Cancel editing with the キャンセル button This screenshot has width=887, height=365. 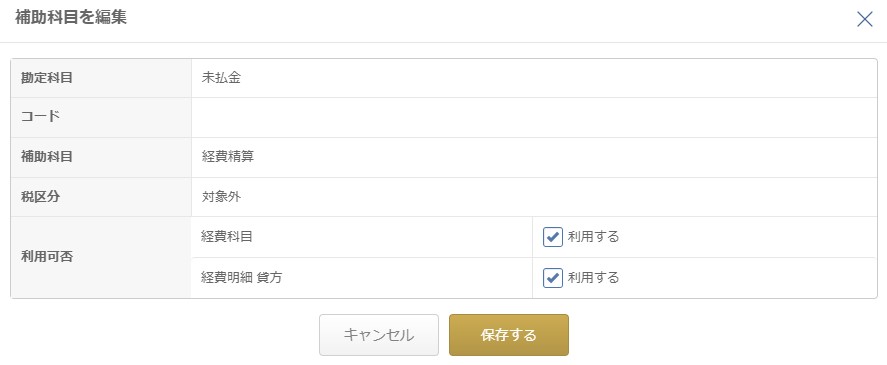pos(378,335)
